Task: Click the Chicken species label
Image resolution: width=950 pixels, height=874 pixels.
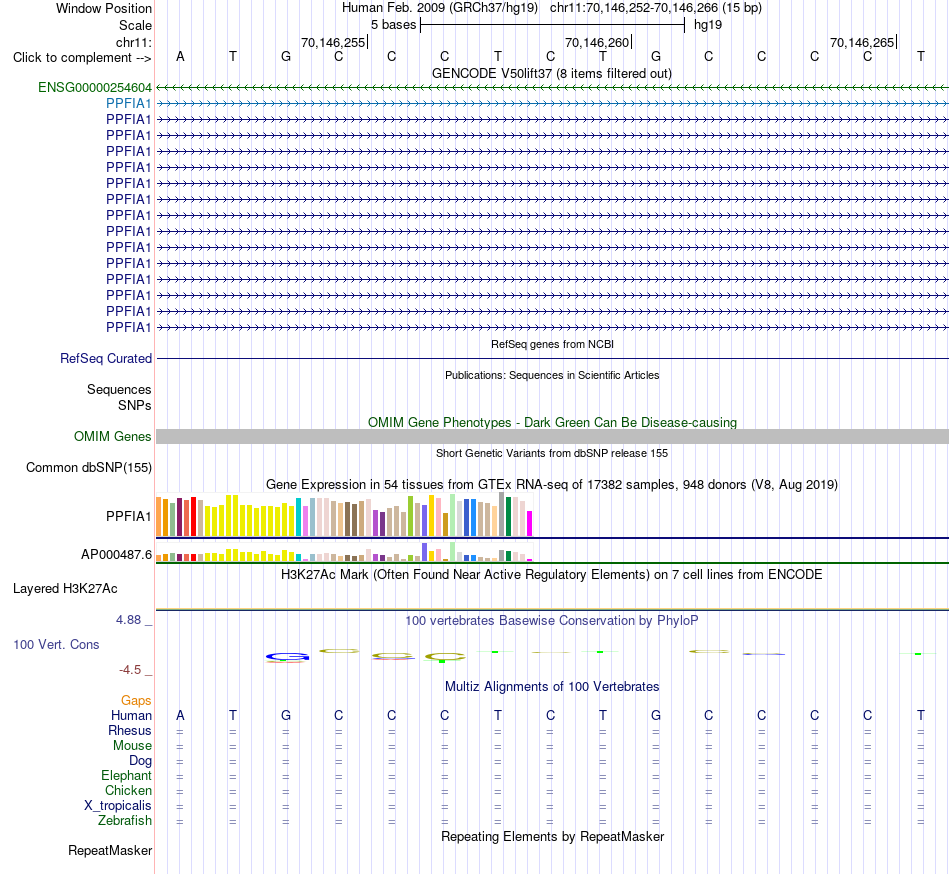Action: point(128,790)
